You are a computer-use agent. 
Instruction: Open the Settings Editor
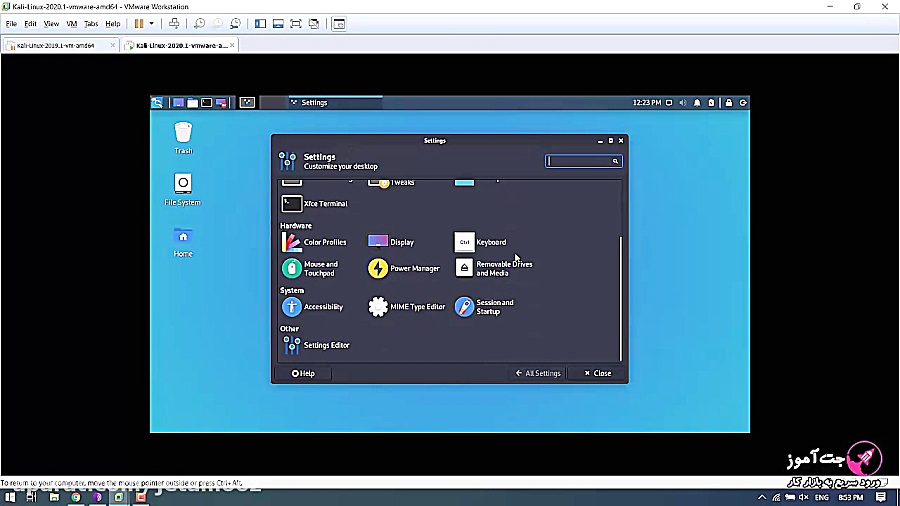(x=316, y=345)
